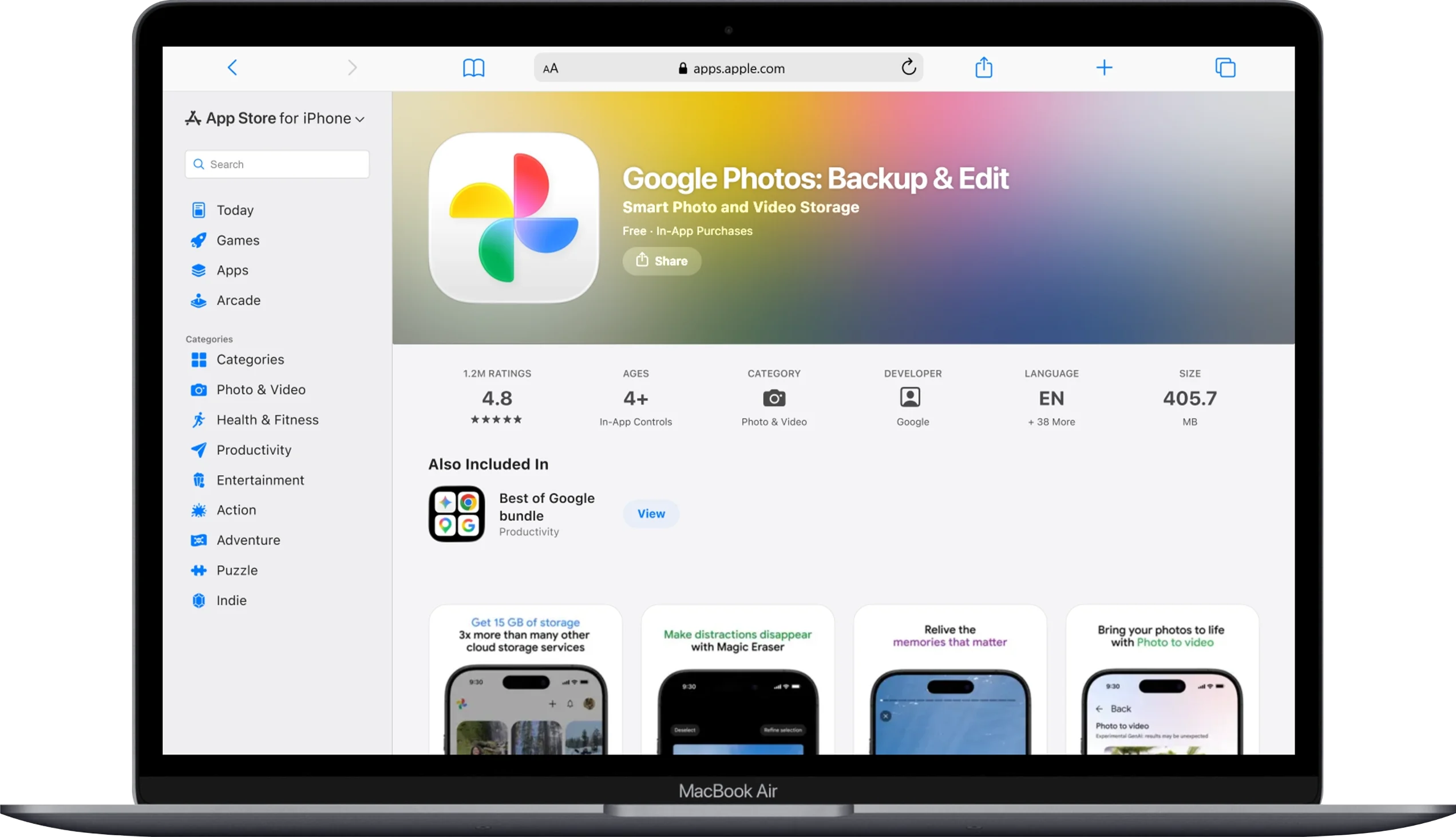
Task: Click the Category camera icon in the info row
Action: (x=774, y=398)
